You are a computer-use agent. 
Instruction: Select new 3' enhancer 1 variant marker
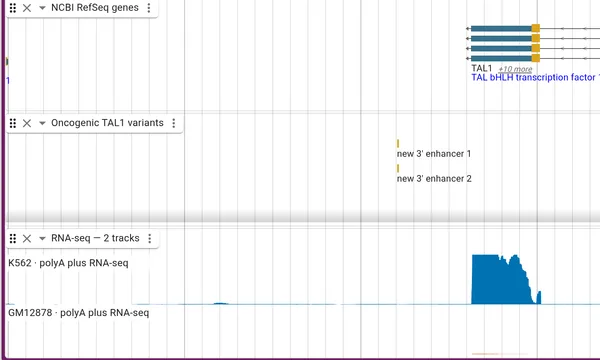click(398, 143)
